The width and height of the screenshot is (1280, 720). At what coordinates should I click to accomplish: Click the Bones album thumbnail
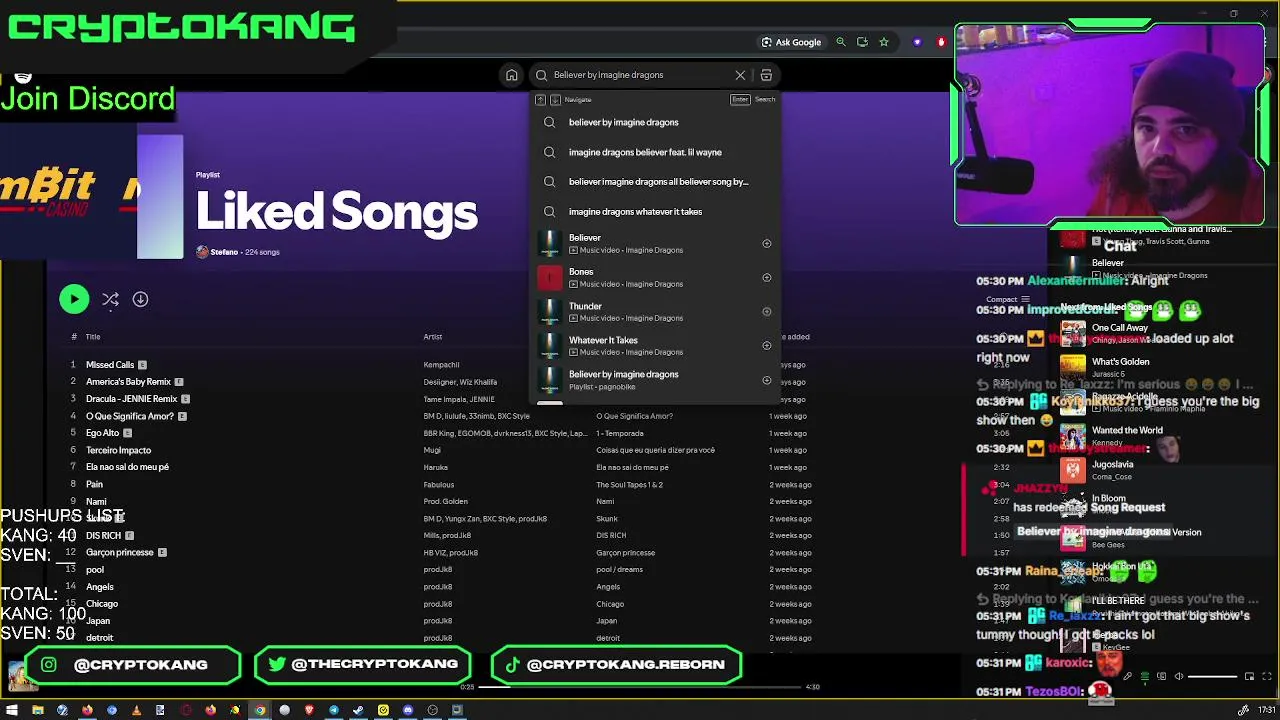coord(549,278)
